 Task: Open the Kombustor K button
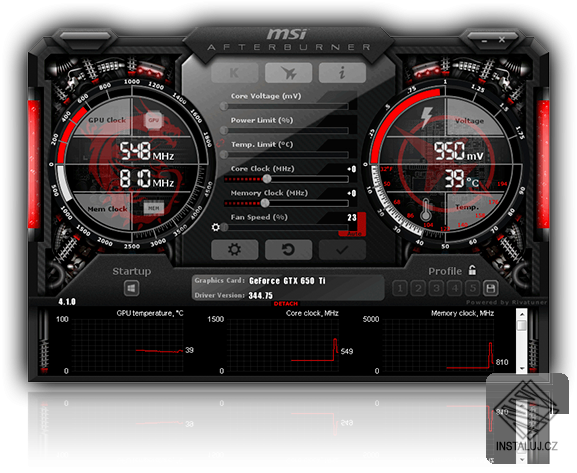(x=234, y=73)
